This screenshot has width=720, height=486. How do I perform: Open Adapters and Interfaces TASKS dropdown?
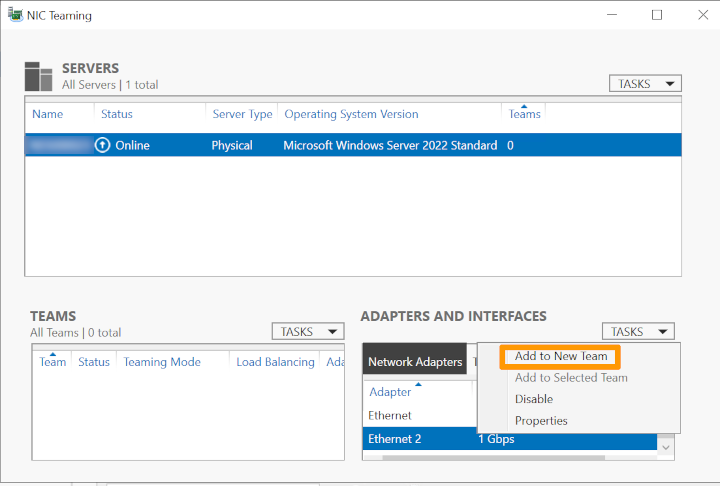pyautogui.click(x=638, y=331)
